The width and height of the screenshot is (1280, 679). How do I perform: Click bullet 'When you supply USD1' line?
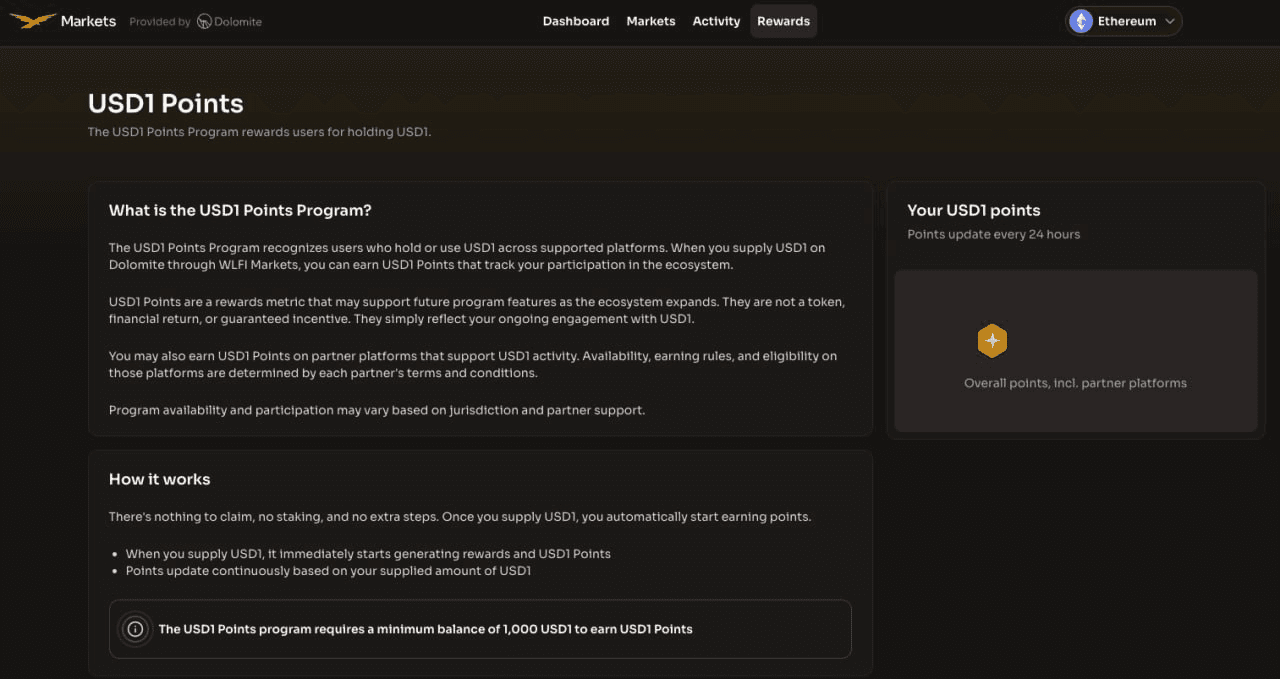click(368, 553)
